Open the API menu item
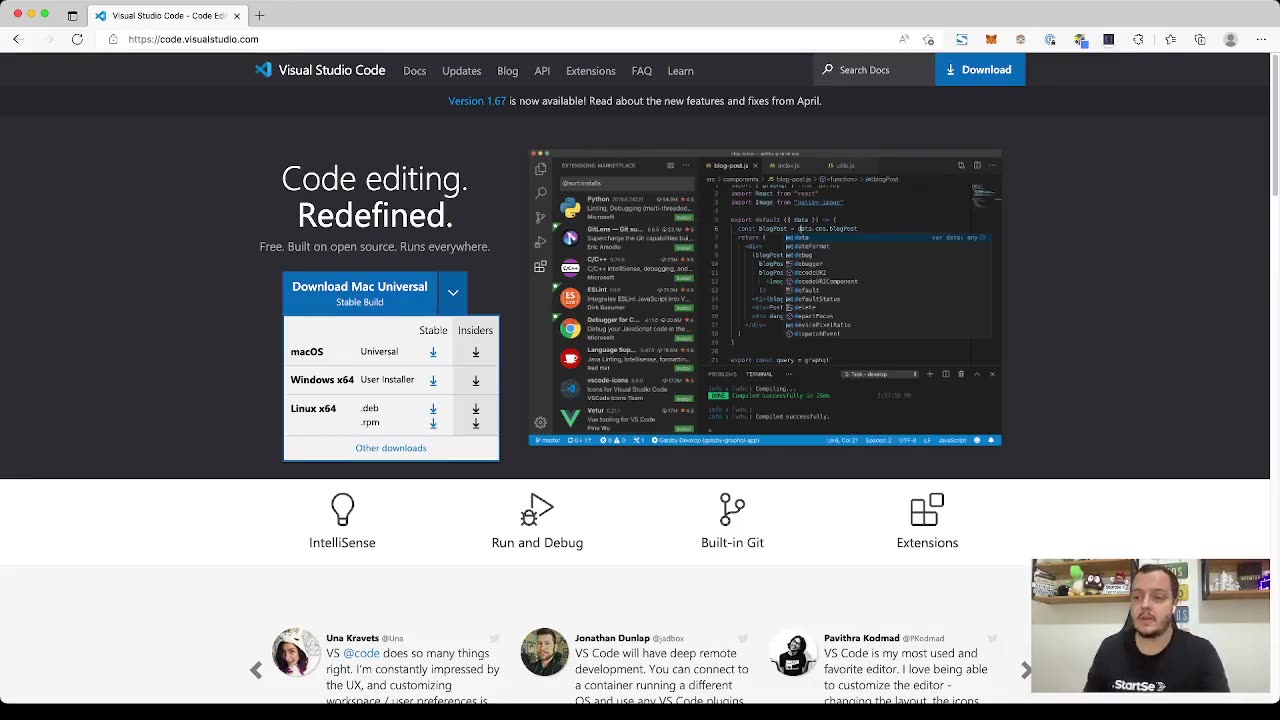The height and width of the screenshot is (720, 1280). [x=542, y=71]
